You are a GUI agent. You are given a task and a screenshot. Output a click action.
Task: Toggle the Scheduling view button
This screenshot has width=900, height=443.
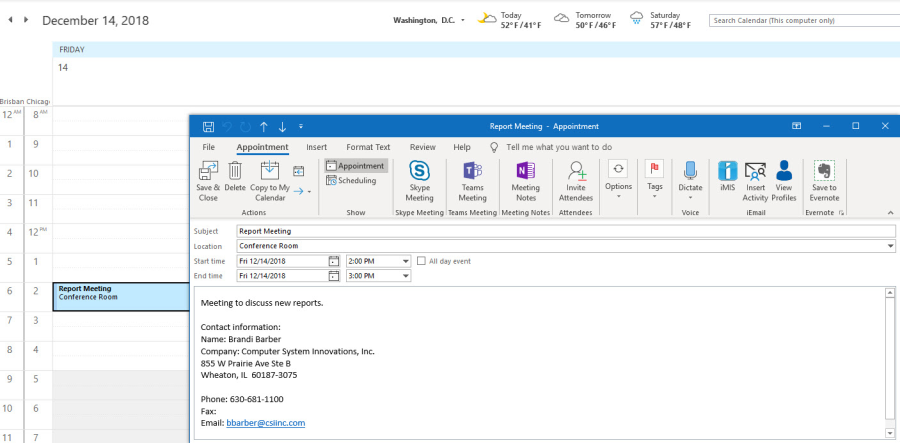click(x=351, y=181)
